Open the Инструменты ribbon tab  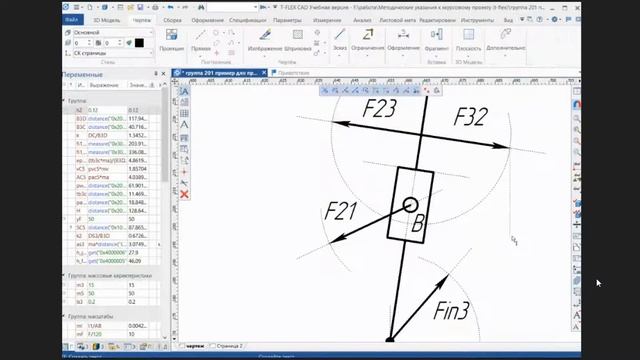point(477,20)
